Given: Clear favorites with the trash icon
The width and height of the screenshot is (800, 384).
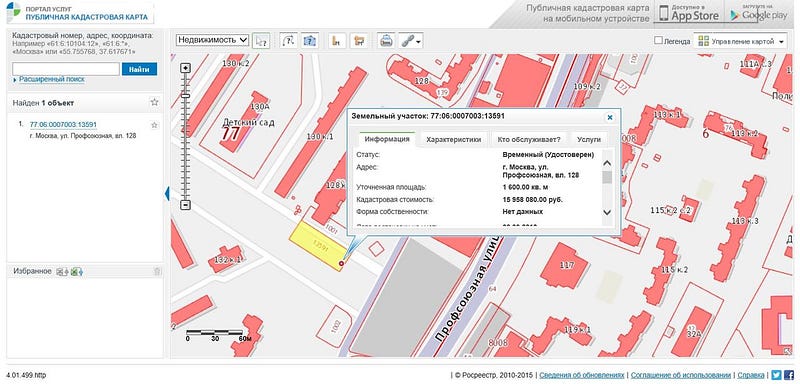Looking at the screenshot, I should coord(157,271).
